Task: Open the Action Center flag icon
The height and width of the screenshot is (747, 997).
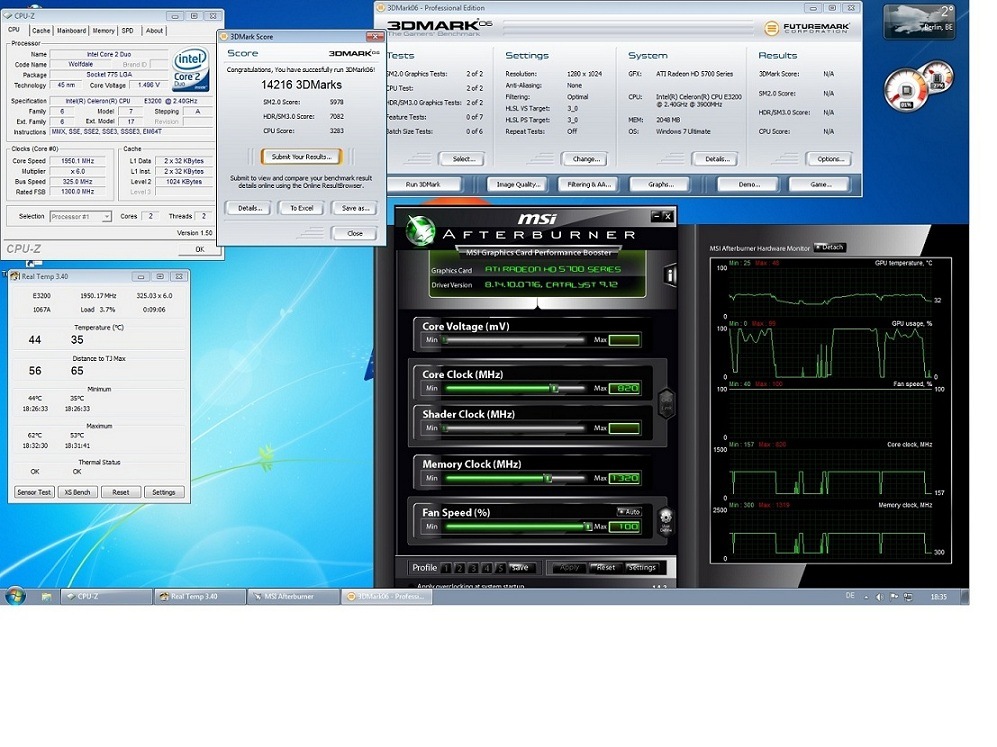Action: tap(894, 597)
